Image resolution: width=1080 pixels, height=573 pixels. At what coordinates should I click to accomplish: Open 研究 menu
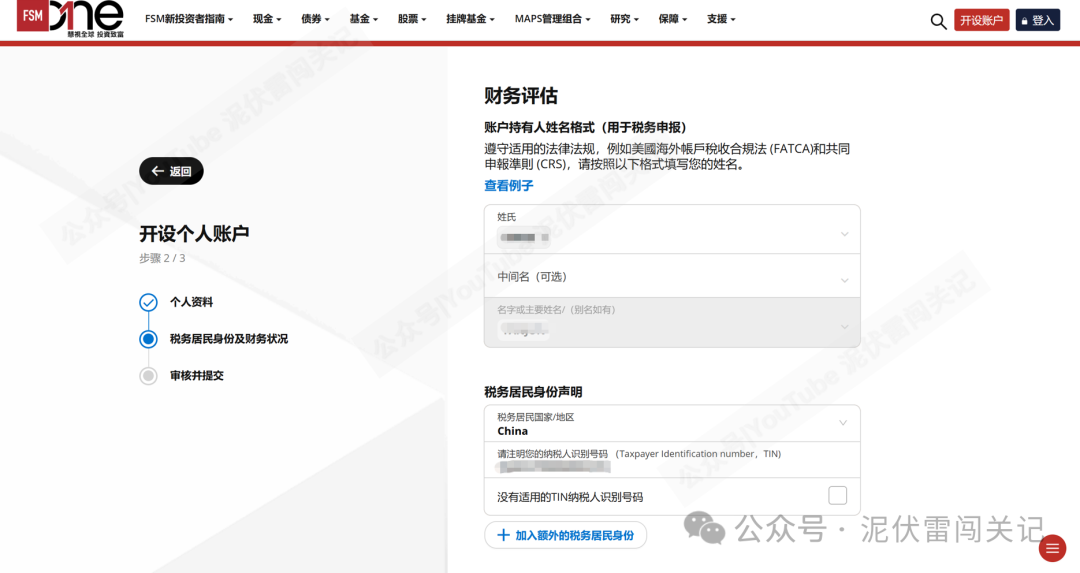pyautogui.click(x=625, y=19)
